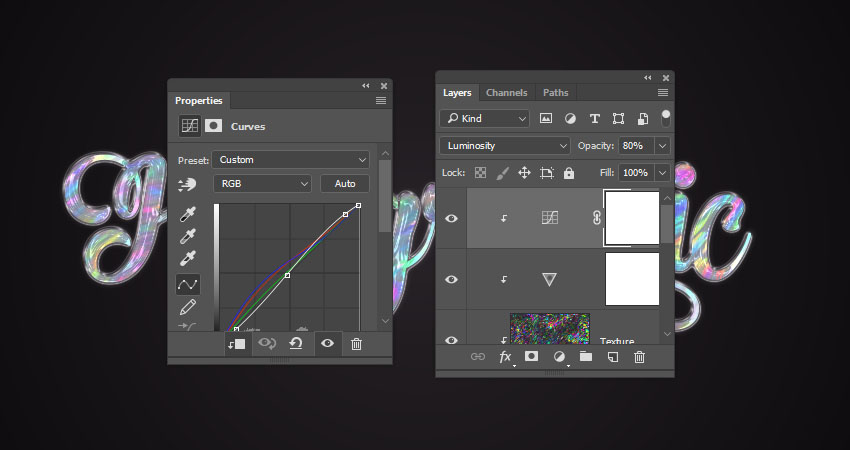This screenshot has height=450, width=850.
Task: Click the Auto button in Curves
Action: 345,184
